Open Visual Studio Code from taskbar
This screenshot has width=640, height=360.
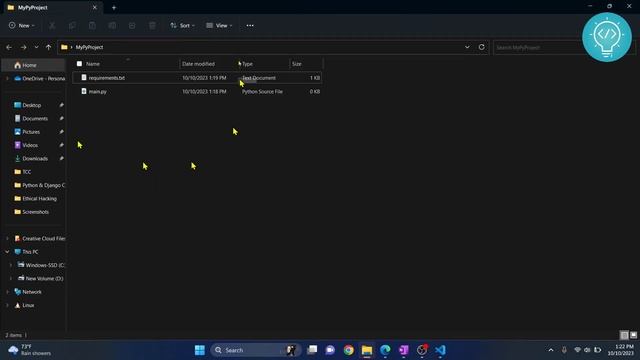tap(440, 350)
